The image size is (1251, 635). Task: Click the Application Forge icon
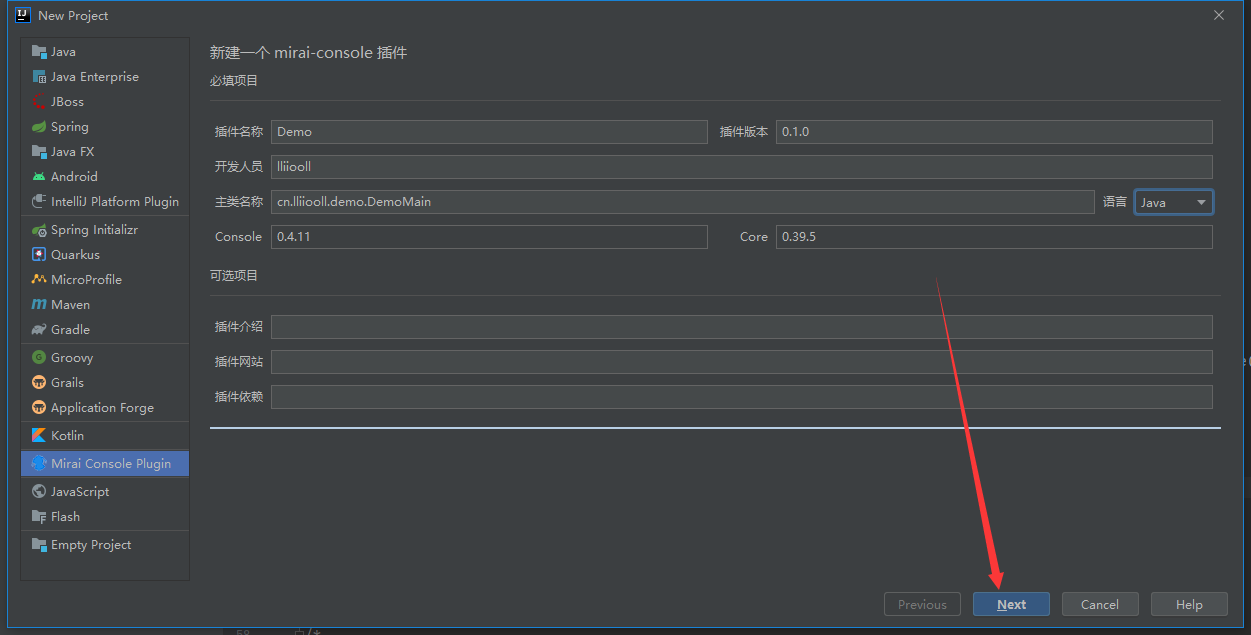39,408
